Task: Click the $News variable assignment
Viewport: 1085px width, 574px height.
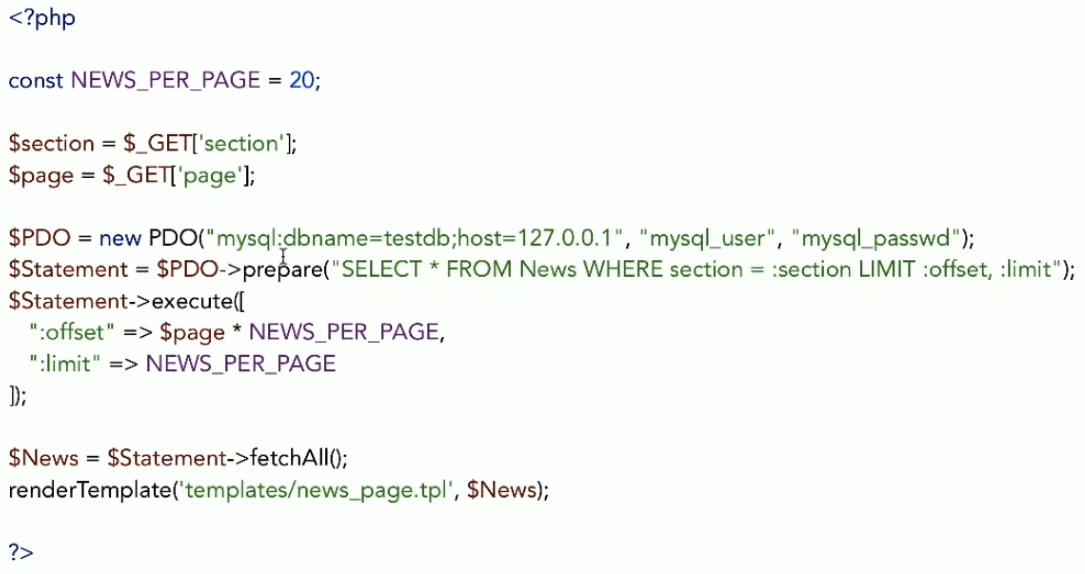Action: (44, 459)
